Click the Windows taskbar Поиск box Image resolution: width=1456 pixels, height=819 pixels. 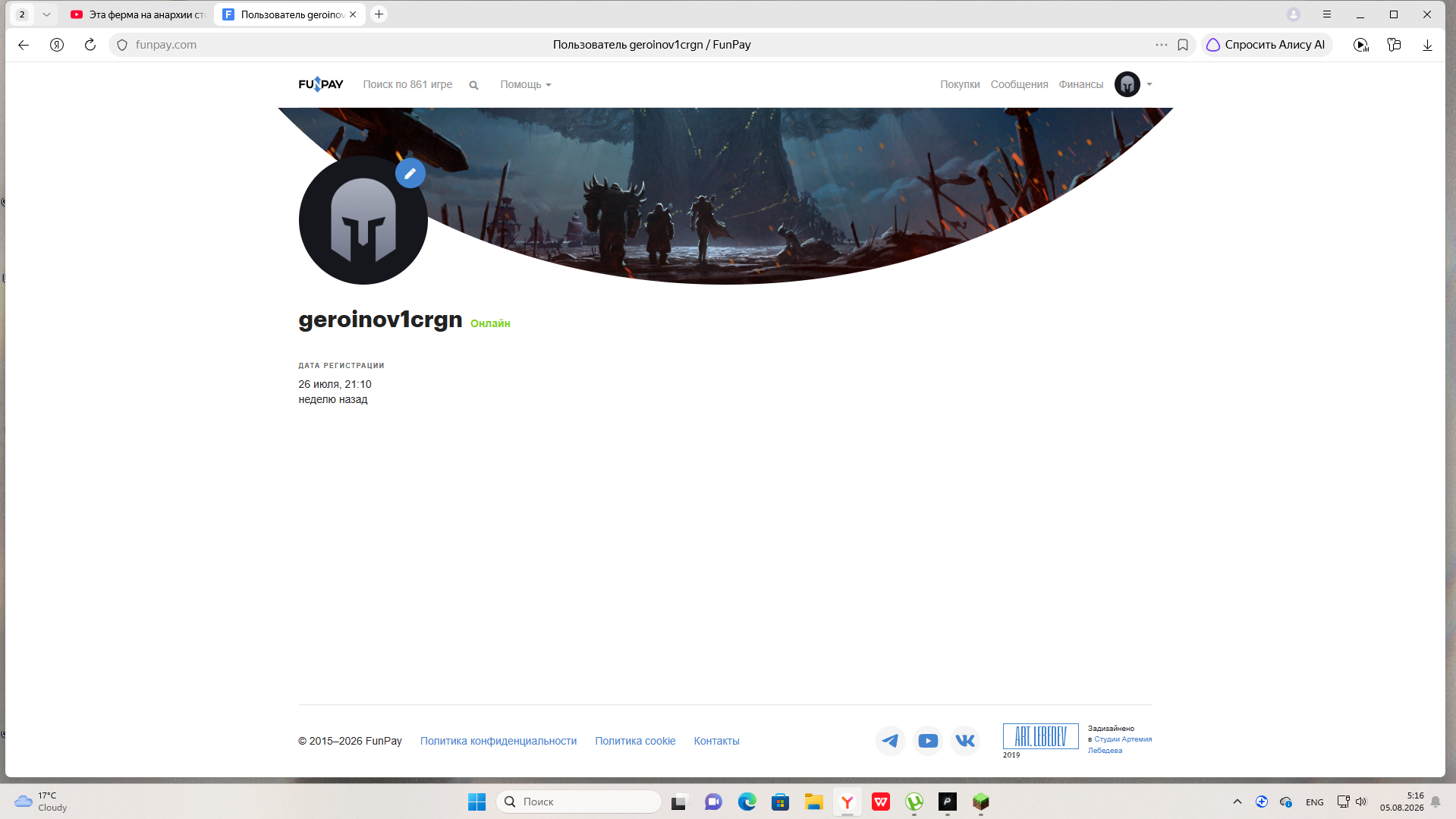(579, 802)
